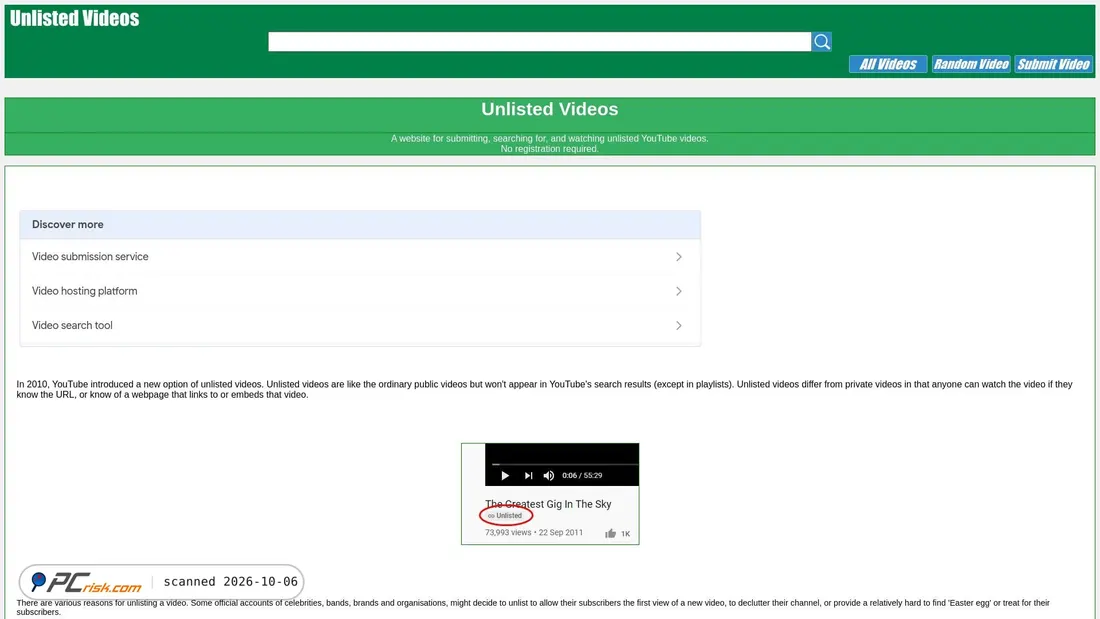
Task: Click the play icon in the video image
Action: [505, 475]
